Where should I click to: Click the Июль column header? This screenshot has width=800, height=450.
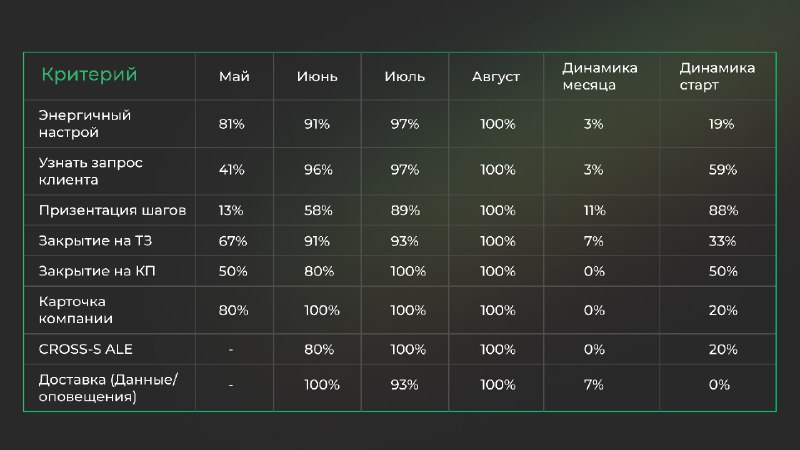405,77
